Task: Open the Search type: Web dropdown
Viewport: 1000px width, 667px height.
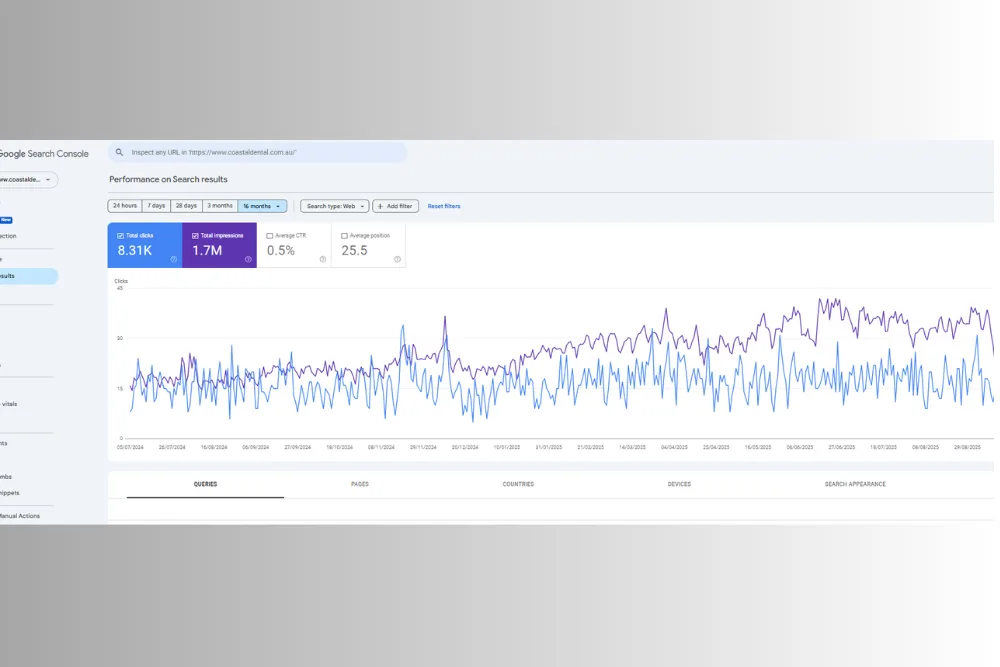Action: click(x=335, y=206)
